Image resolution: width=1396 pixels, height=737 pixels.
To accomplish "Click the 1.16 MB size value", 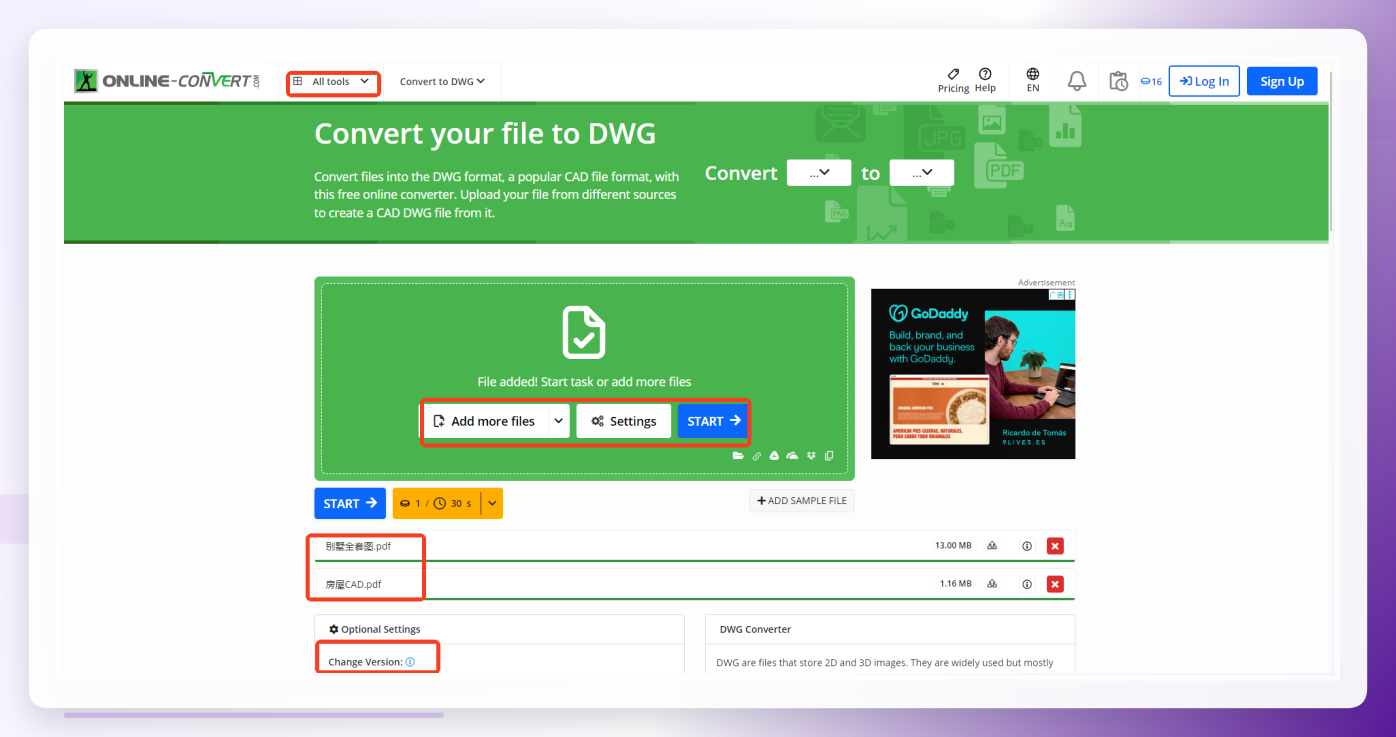I will [x=955, y=584].
